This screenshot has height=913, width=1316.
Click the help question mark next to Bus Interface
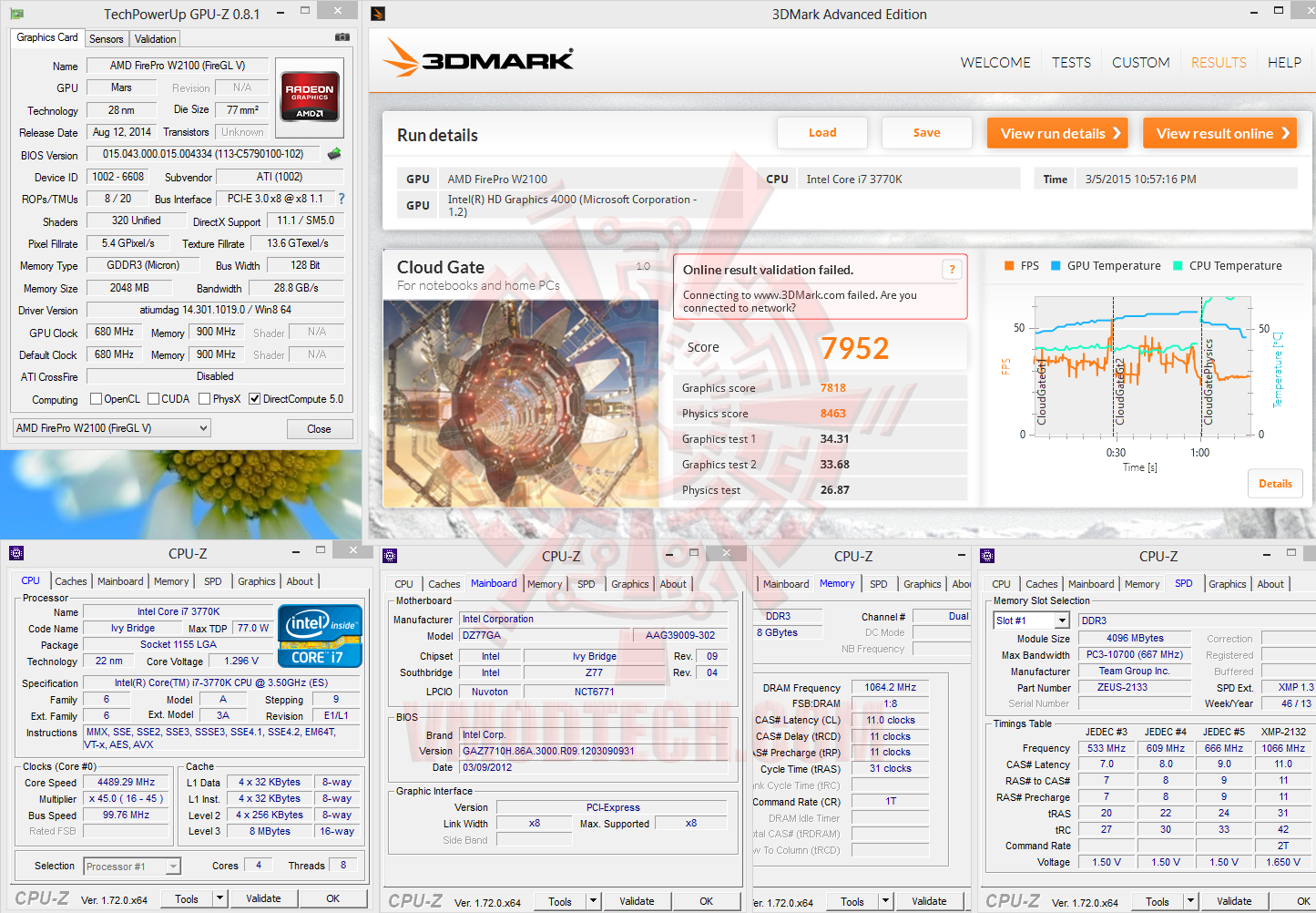(340, 199)
